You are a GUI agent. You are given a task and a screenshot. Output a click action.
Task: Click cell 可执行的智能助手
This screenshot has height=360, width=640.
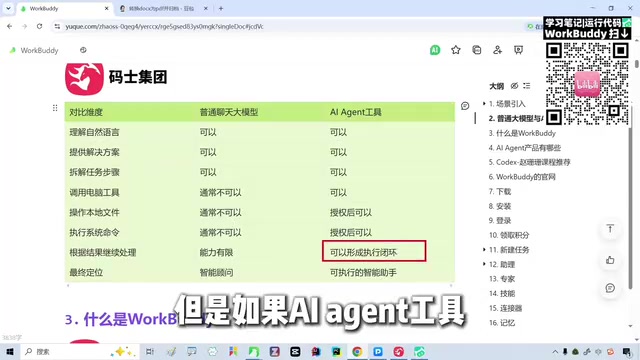tap(363, 273)
